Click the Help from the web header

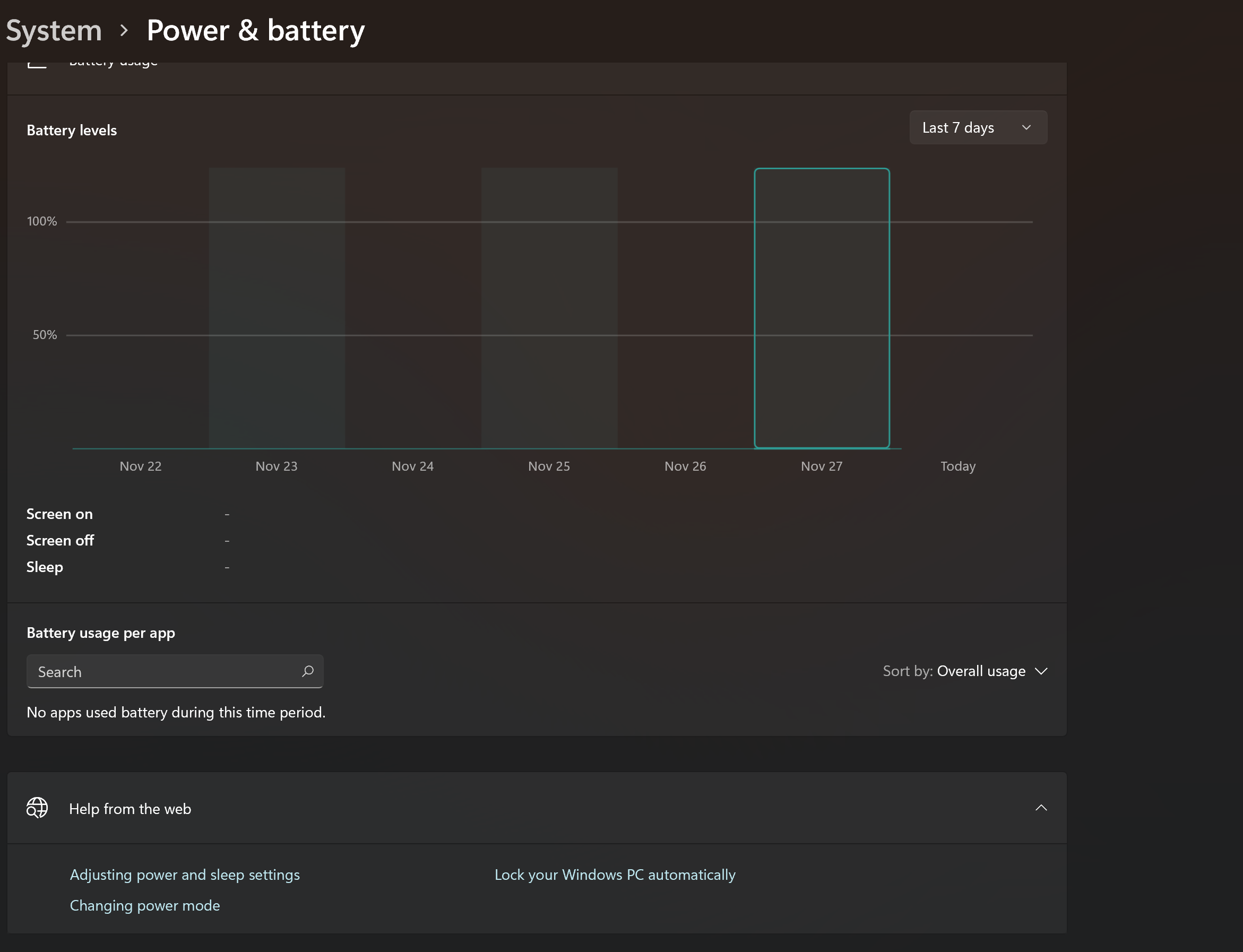coord(130,809)
